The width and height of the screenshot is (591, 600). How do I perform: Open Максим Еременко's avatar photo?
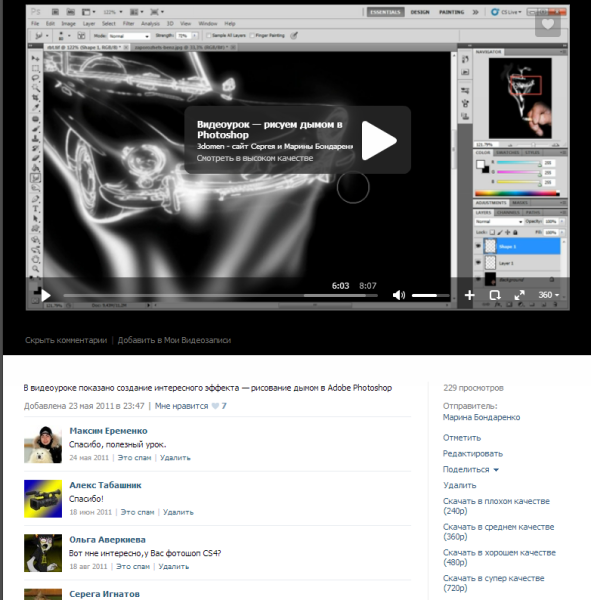coord(43,444)
